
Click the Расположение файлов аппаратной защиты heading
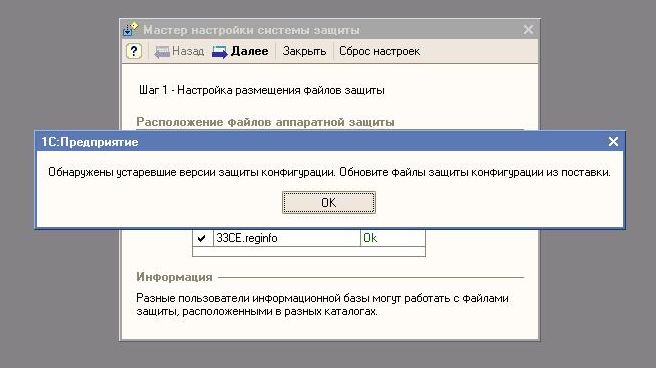click(x=265, y=122)
